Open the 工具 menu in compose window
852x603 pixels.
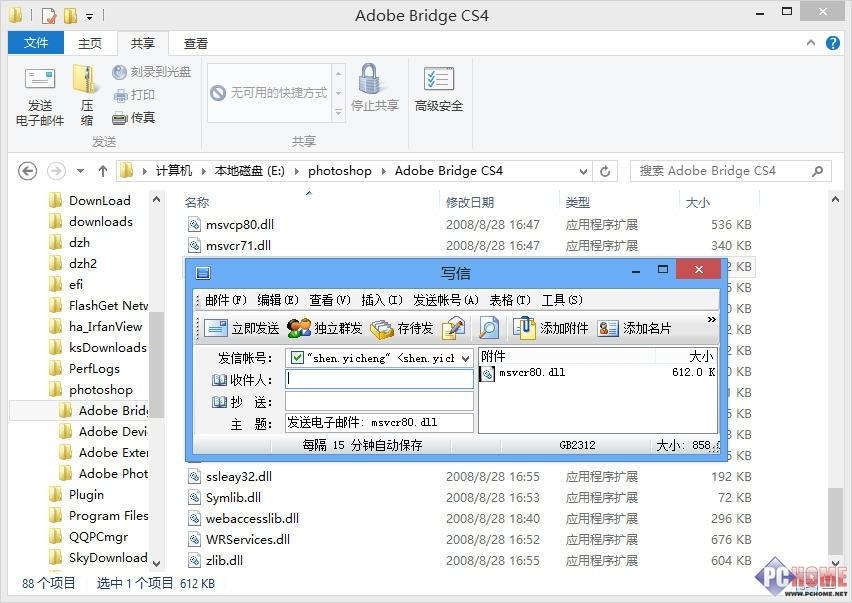pyautogui.click(x=562, y=300)
